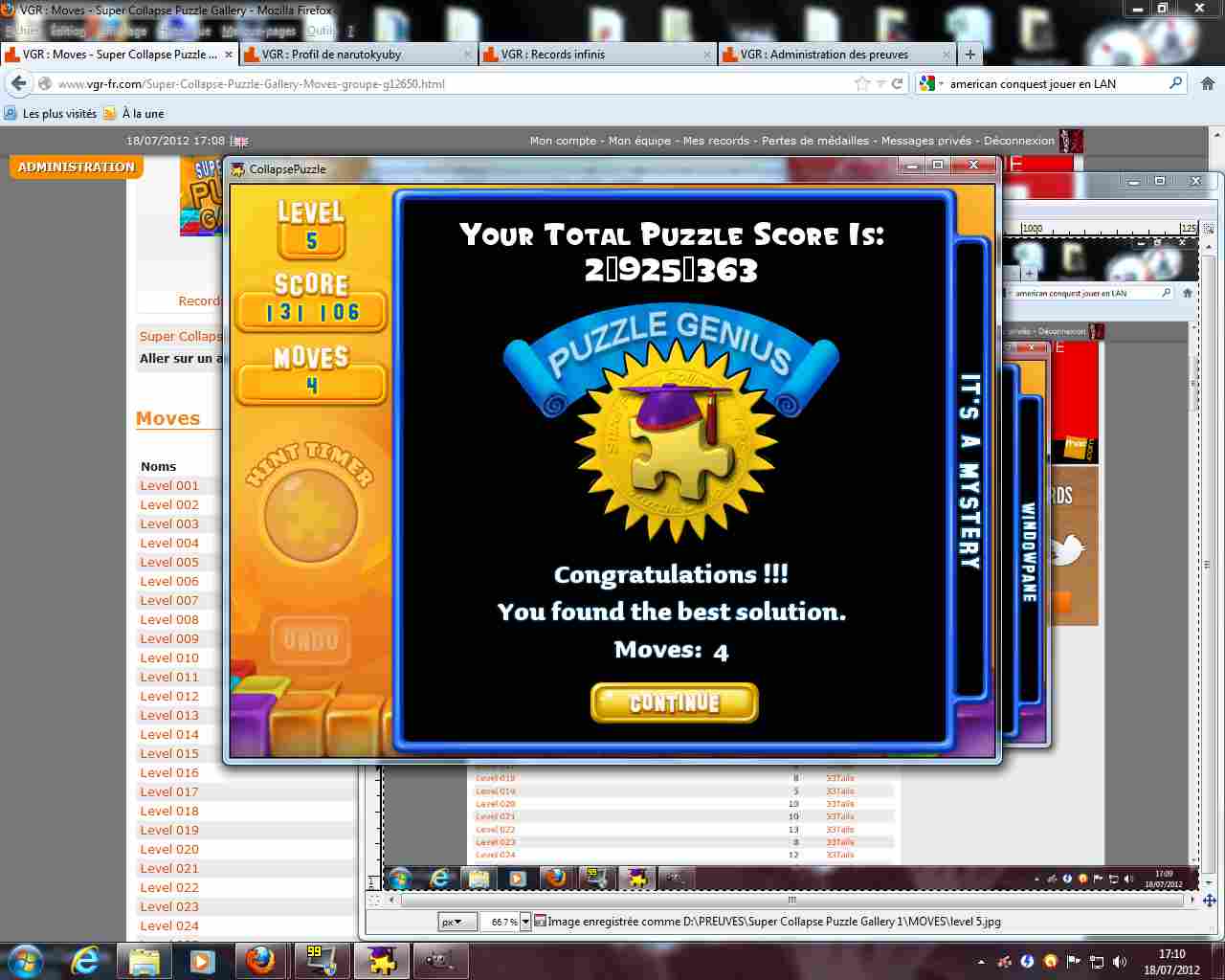Viewport: 1225px width, 980px height.
Task: Open Internet Explorer from the taskbar
Action: [x=85, y=961]
